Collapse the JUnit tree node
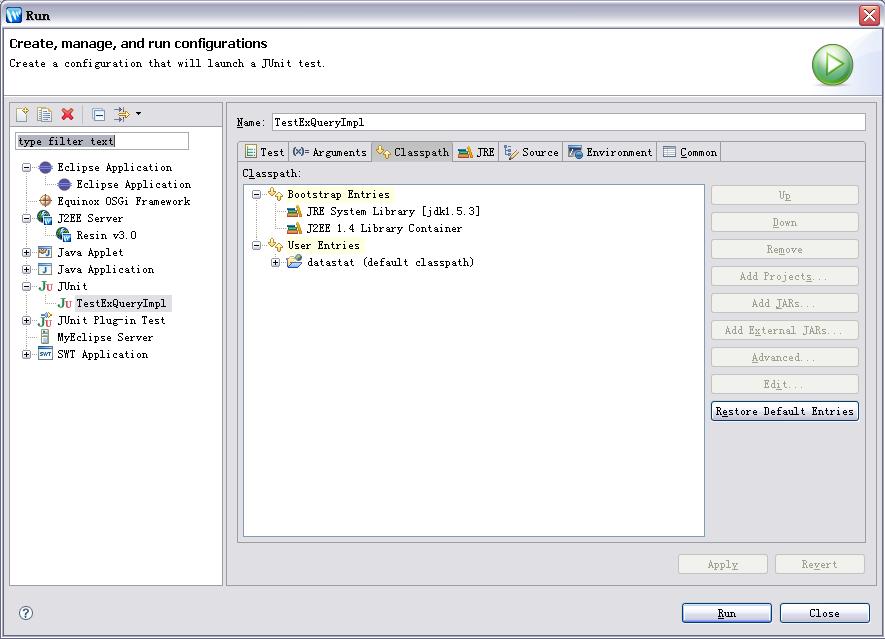Viewport: 885px width, 639px height. [27, 286]
